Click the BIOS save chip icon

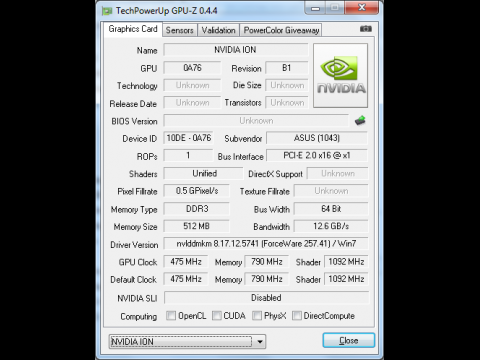click(360, 120)
